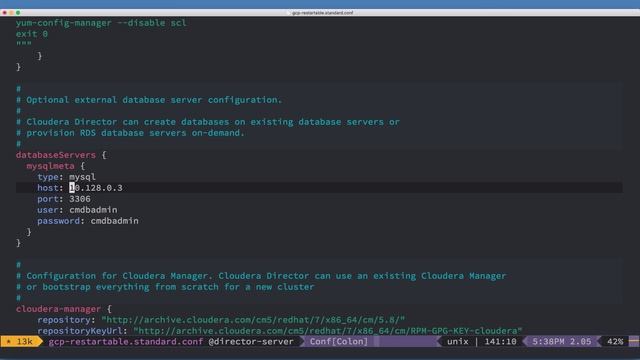640x360 pixels.
Task: Click comment line starting 'Cloudera Director can create databases'
Action: pyautogui.click(x=208, y=122)
